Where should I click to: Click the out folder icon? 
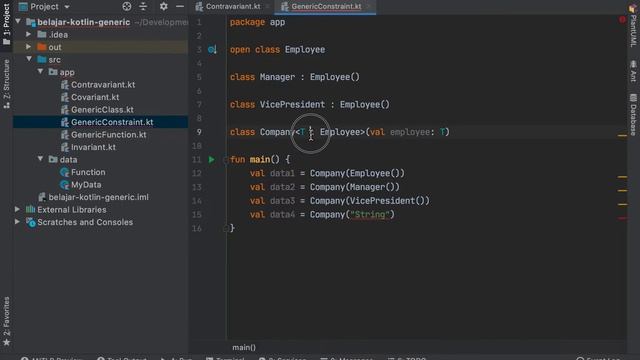(42, 47)
